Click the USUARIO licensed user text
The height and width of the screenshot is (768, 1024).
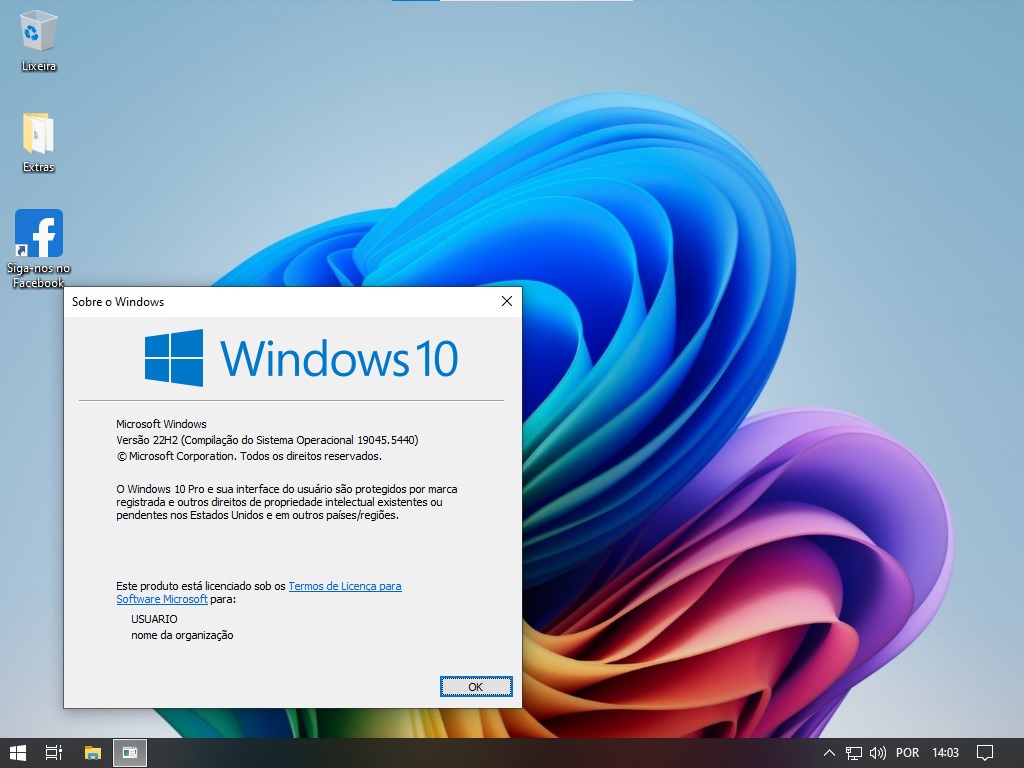154,619
